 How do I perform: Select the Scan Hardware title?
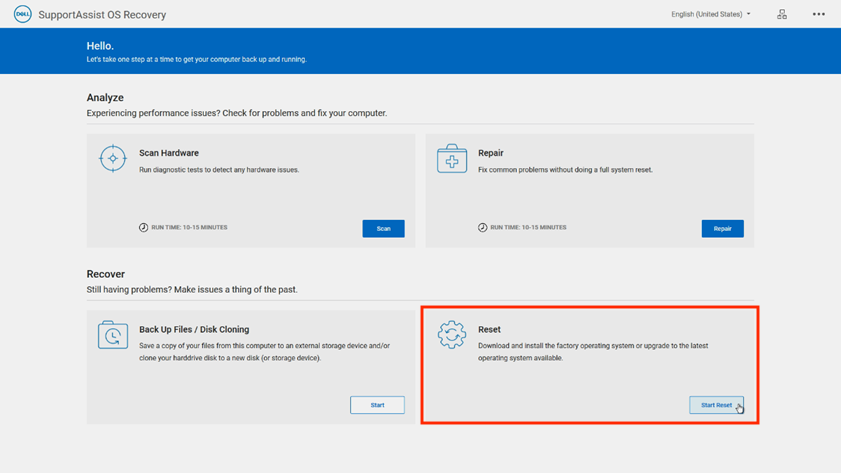tap(169, 153)
